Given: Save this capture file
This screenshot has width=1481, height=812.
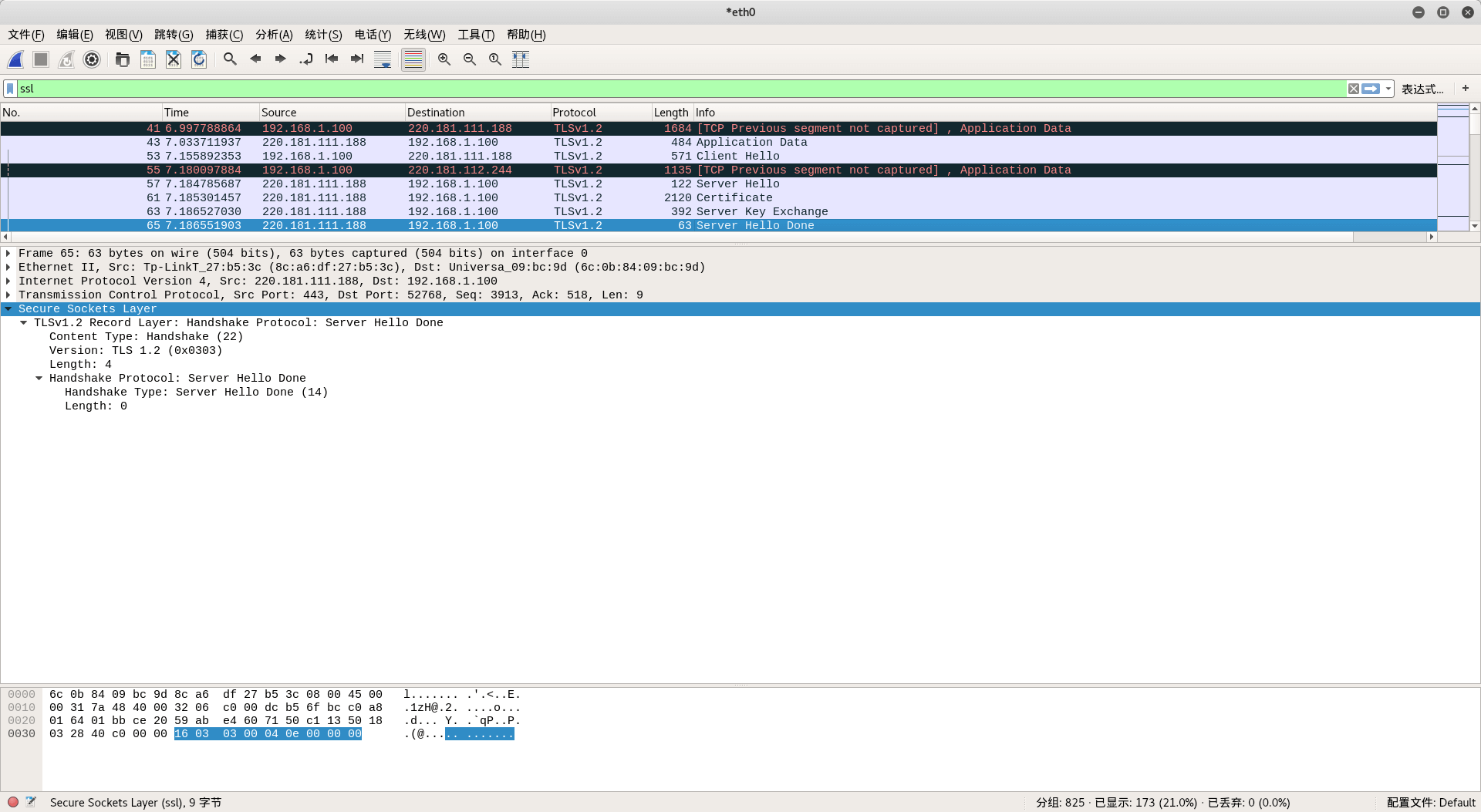Looking at the screenshot, I should click(x=148, y=59).
